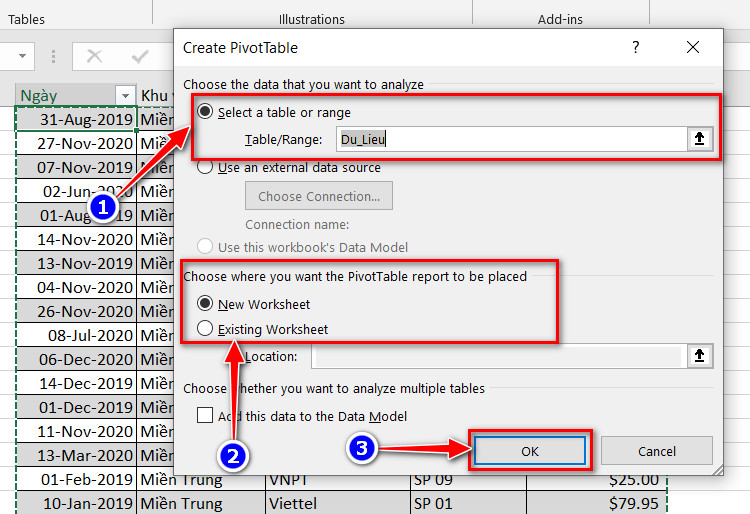Viewport: 750px width, 514px height.
Task: Click the OK button
Action: coord(529,451)
